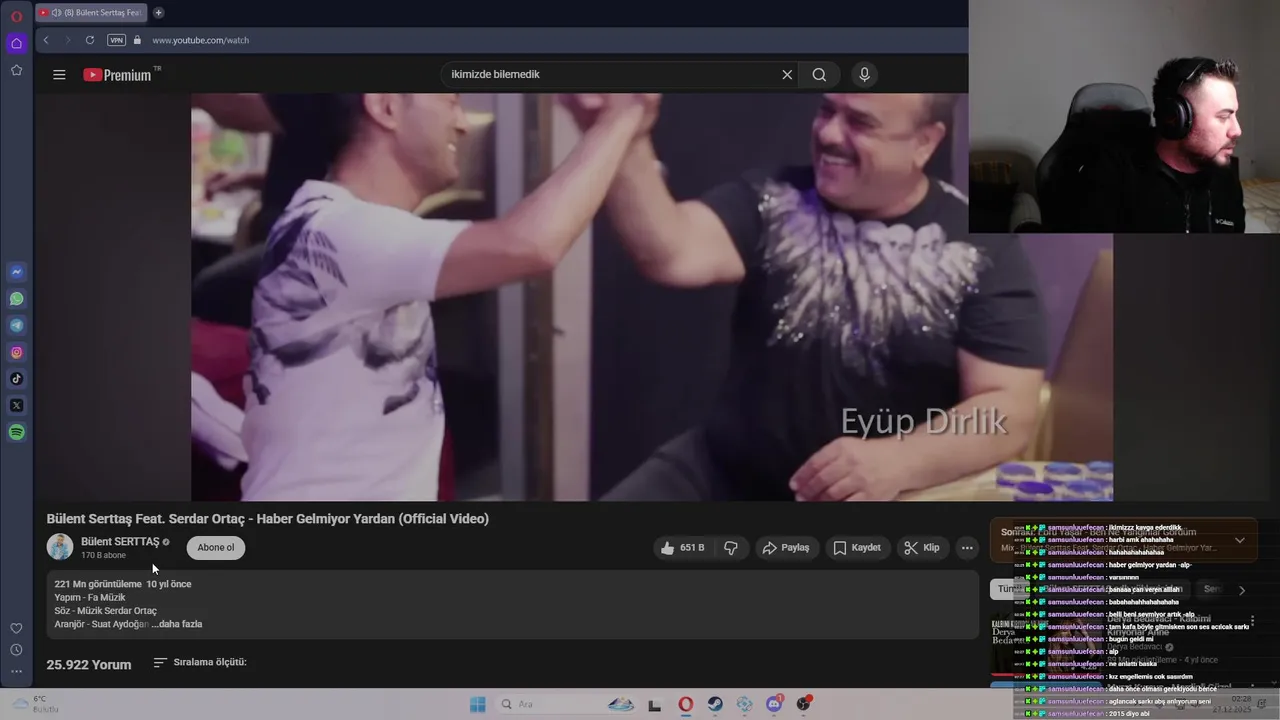Open history clock icon in Opera sidebar

coord(16,650)
